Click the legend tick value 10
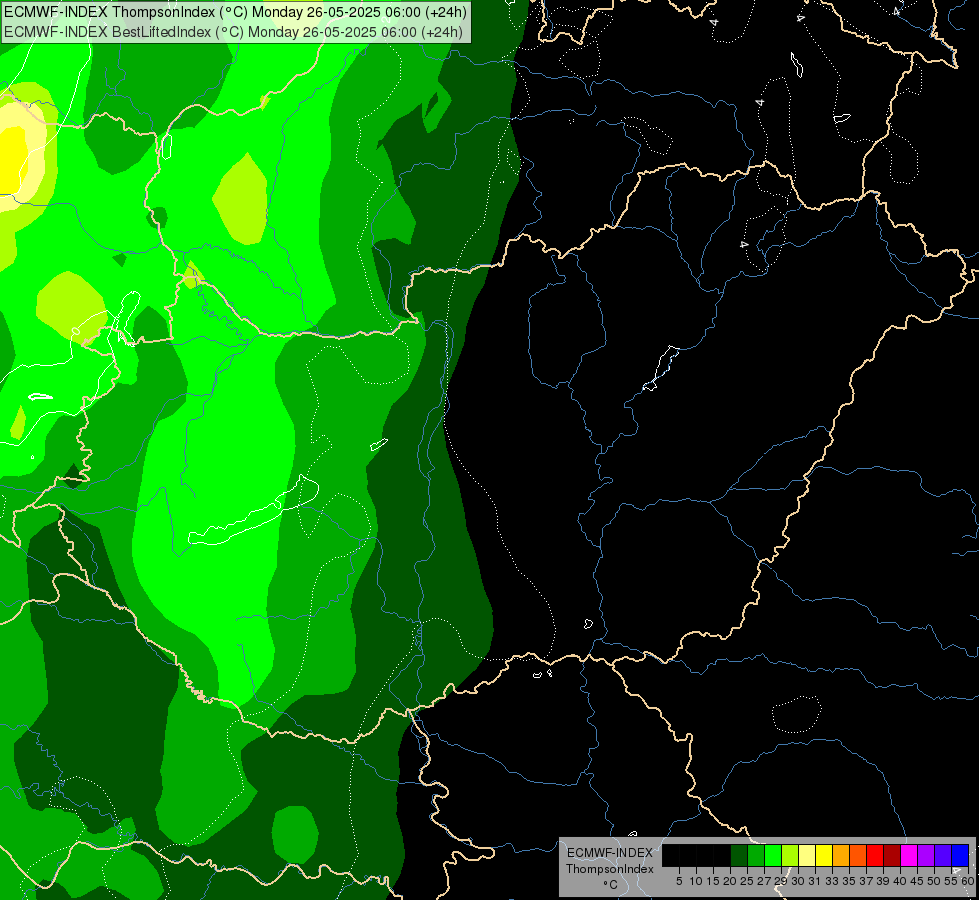Viewport: 979px width, 900px height. click(696, 881)
